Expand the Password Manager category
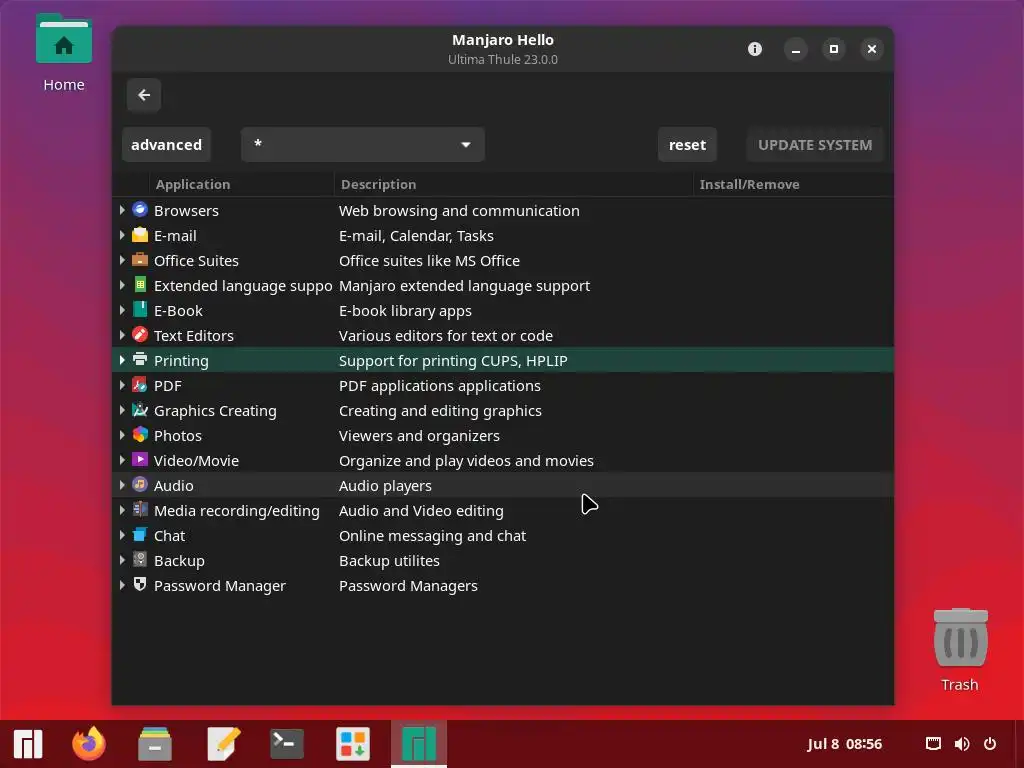Screen dimensions: 1024x768 tap(122, 585)
